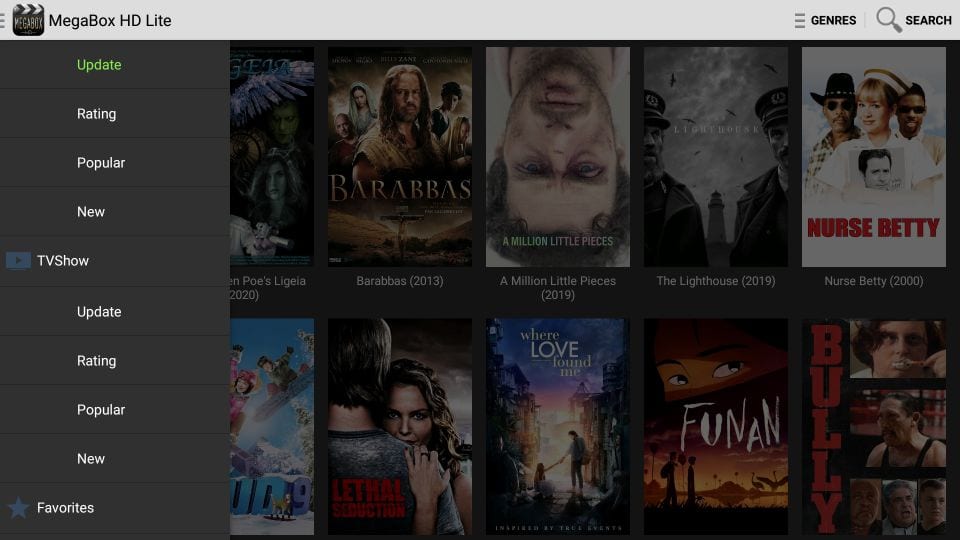Open the Where Love Found Me poster
Screen dimensions: 960x540
(x=558, y=427)
